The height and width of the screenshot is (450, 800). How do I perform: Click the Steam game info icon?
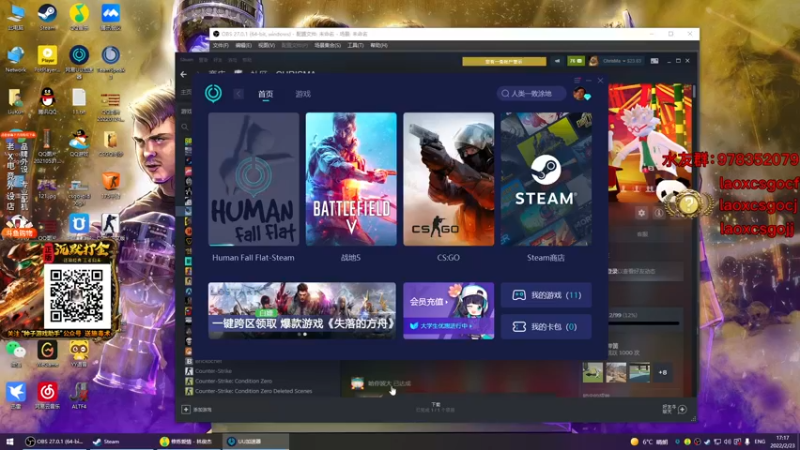(659, 213)
